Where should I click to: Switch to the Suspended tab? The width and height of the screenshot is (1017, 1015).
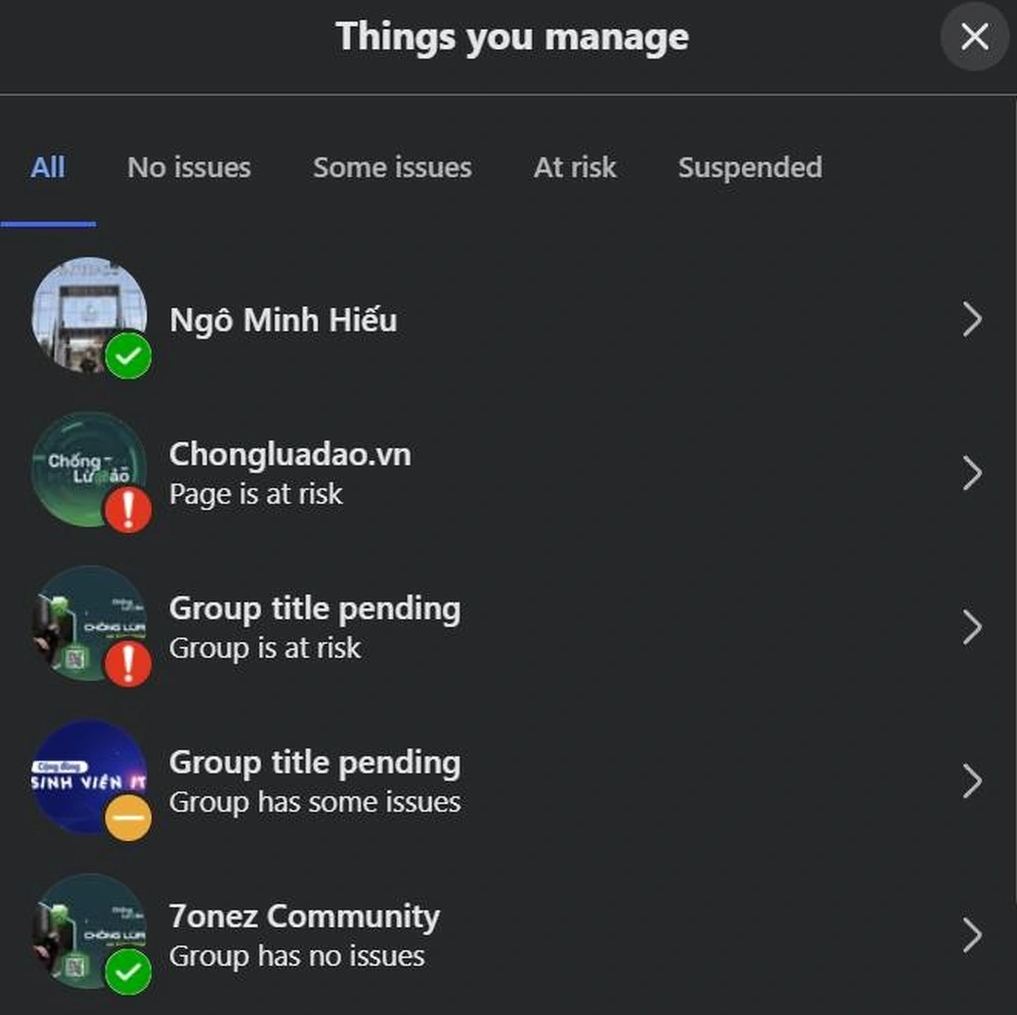point(750,167)
